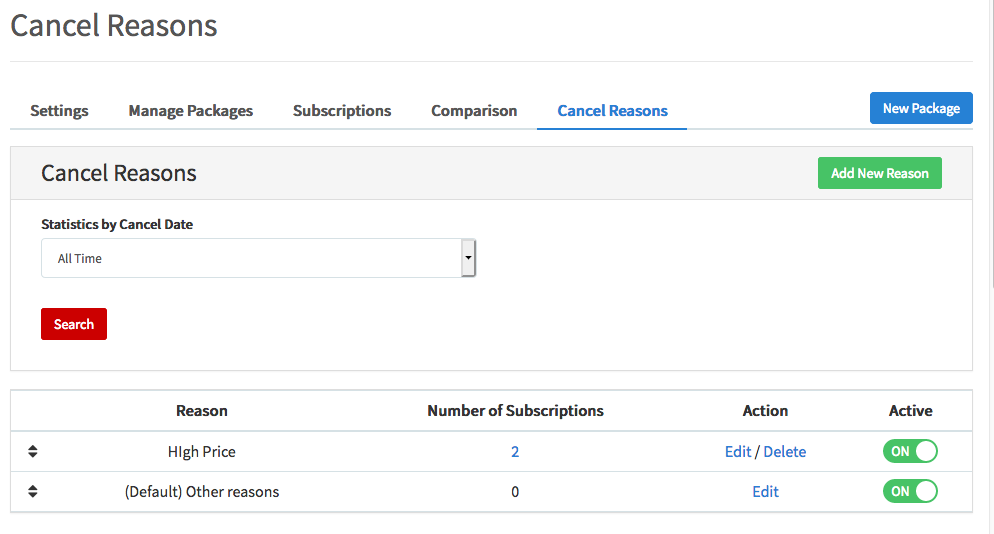Click the Cancel Reasons tab
This screenshot has height=534, width=994.
point(612,111)
